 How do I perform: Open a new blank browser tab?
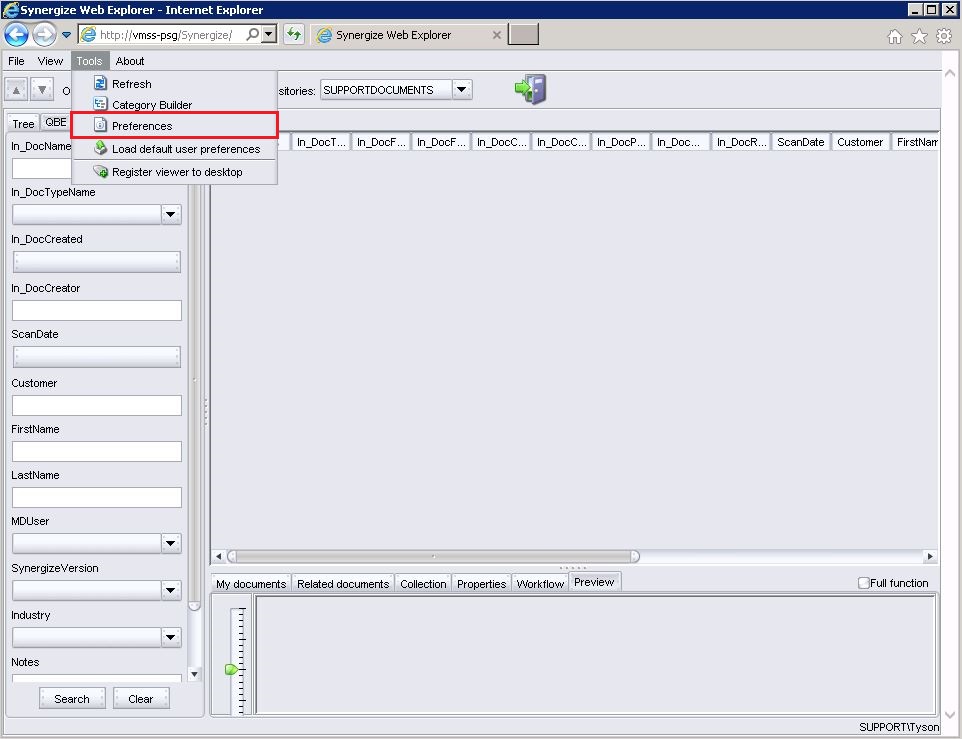[523, 34]
